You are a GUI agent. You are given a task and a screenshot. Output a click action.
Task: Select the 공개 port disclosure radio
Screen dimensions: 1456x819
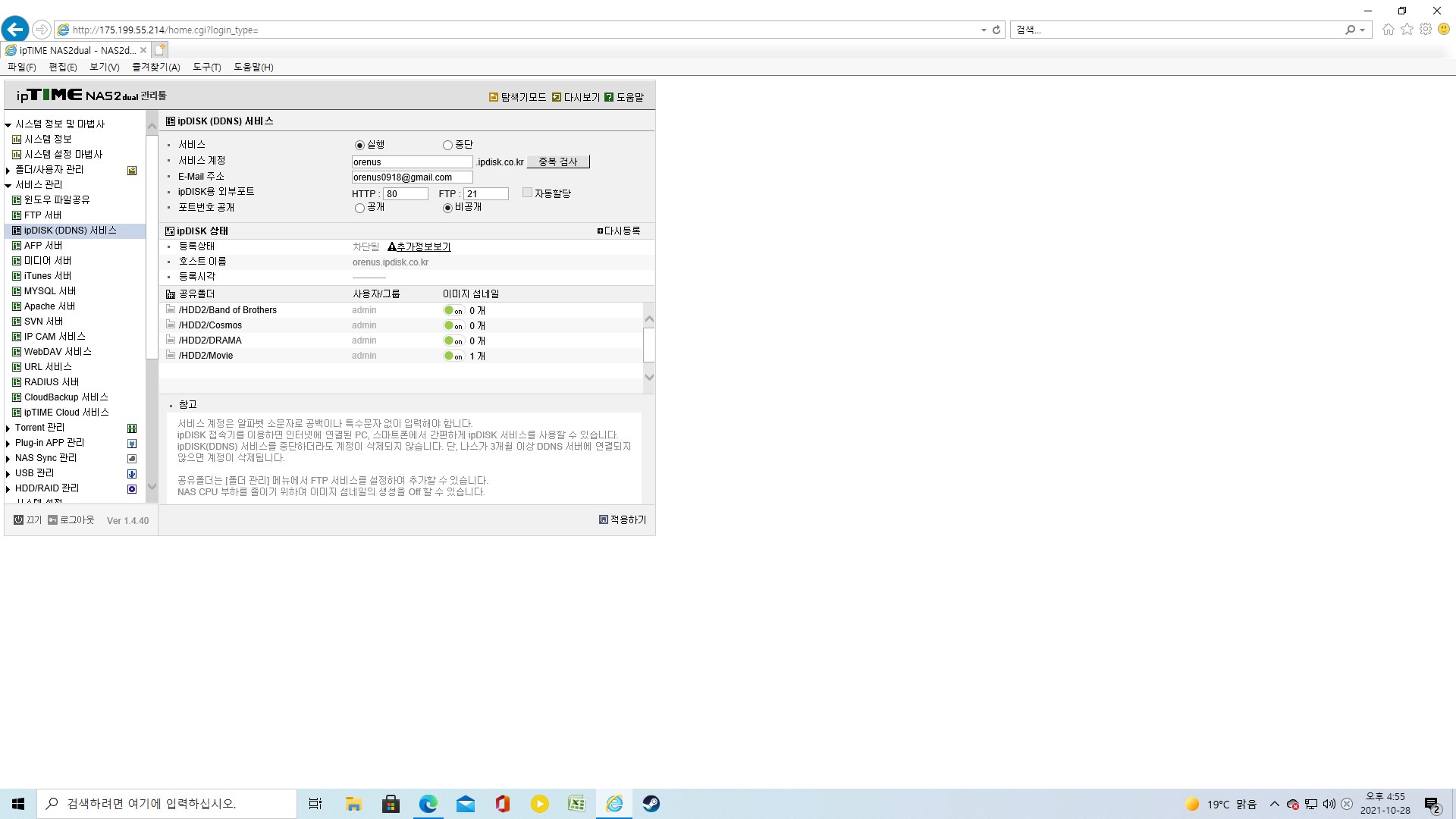(x=359, y=208)
